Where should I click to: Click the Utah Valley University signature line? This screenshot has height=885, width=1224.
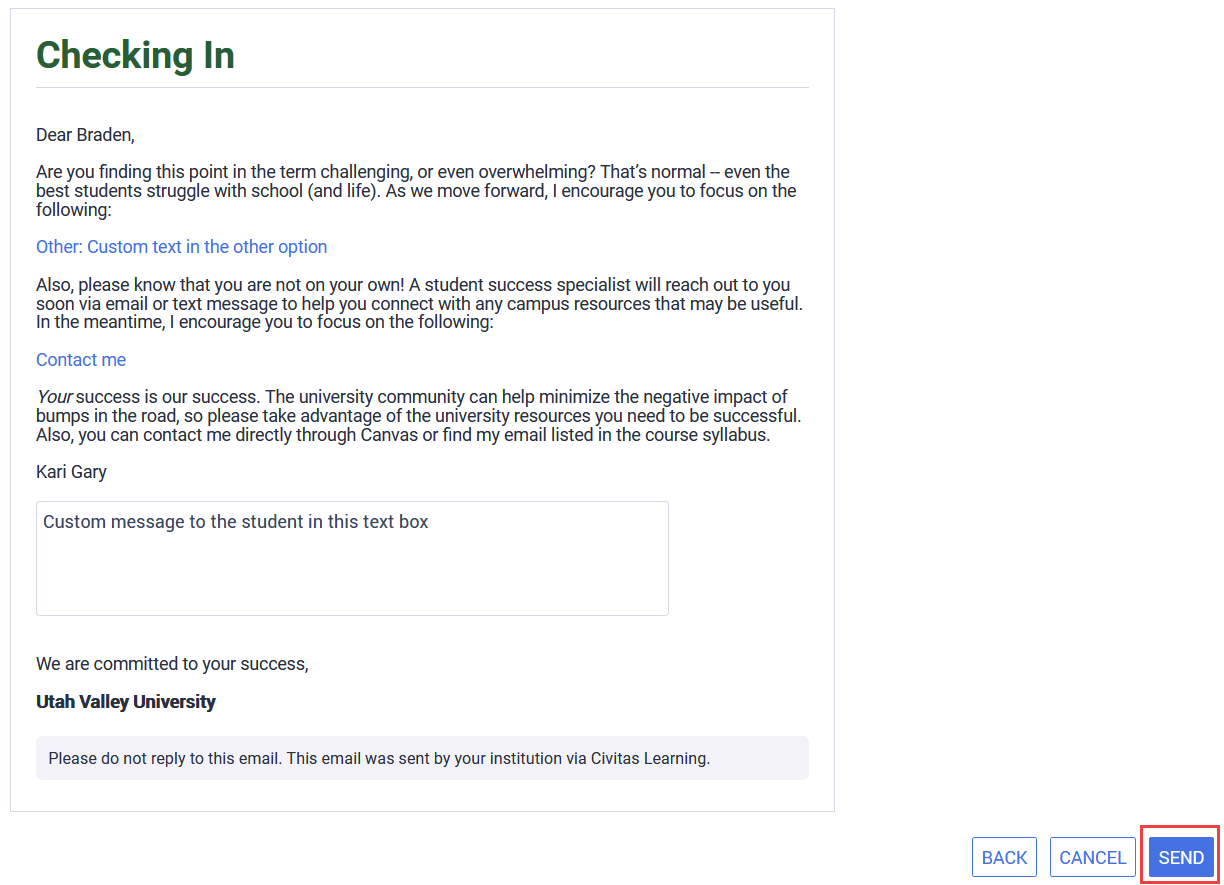pos(125,701)
